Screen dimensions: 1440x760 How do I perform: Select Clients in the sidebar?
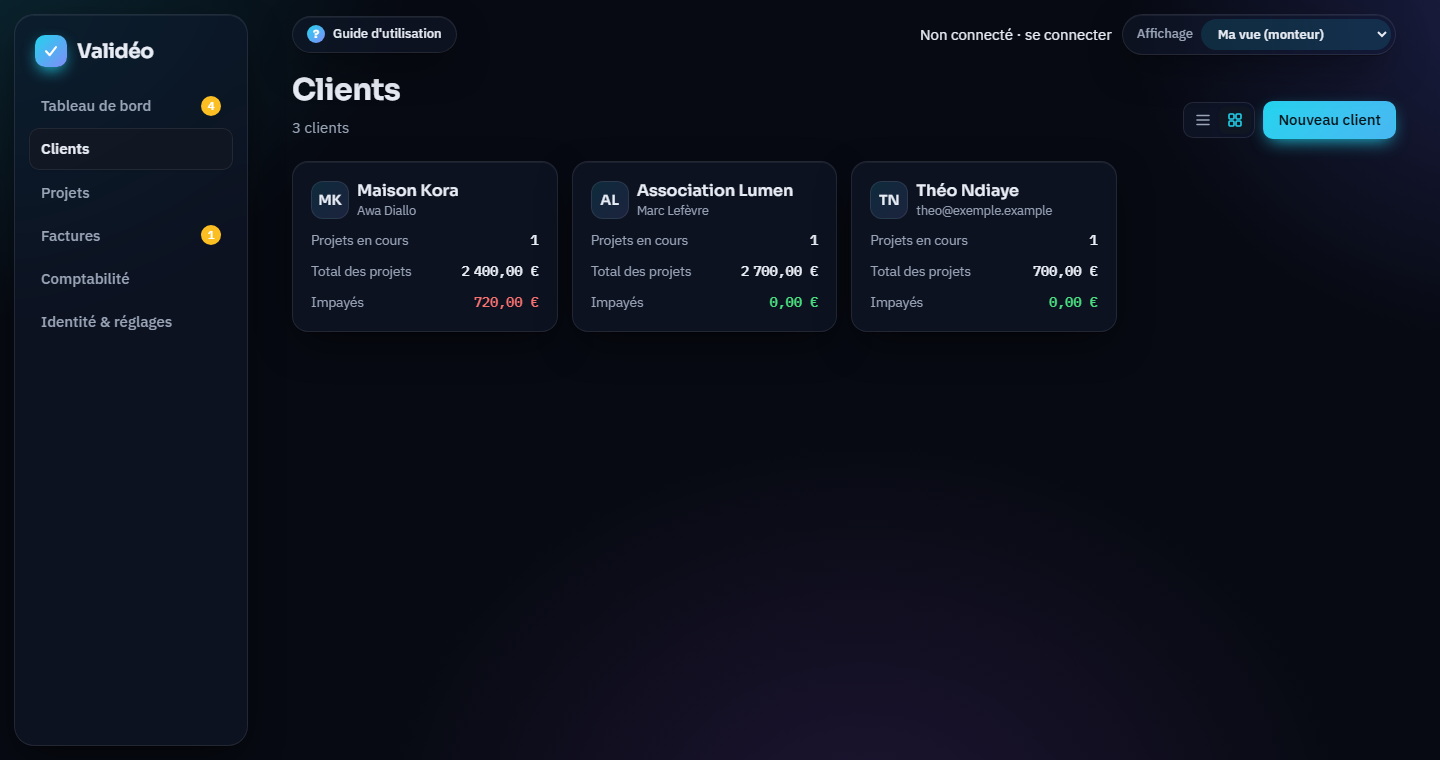tap(131, 149)
